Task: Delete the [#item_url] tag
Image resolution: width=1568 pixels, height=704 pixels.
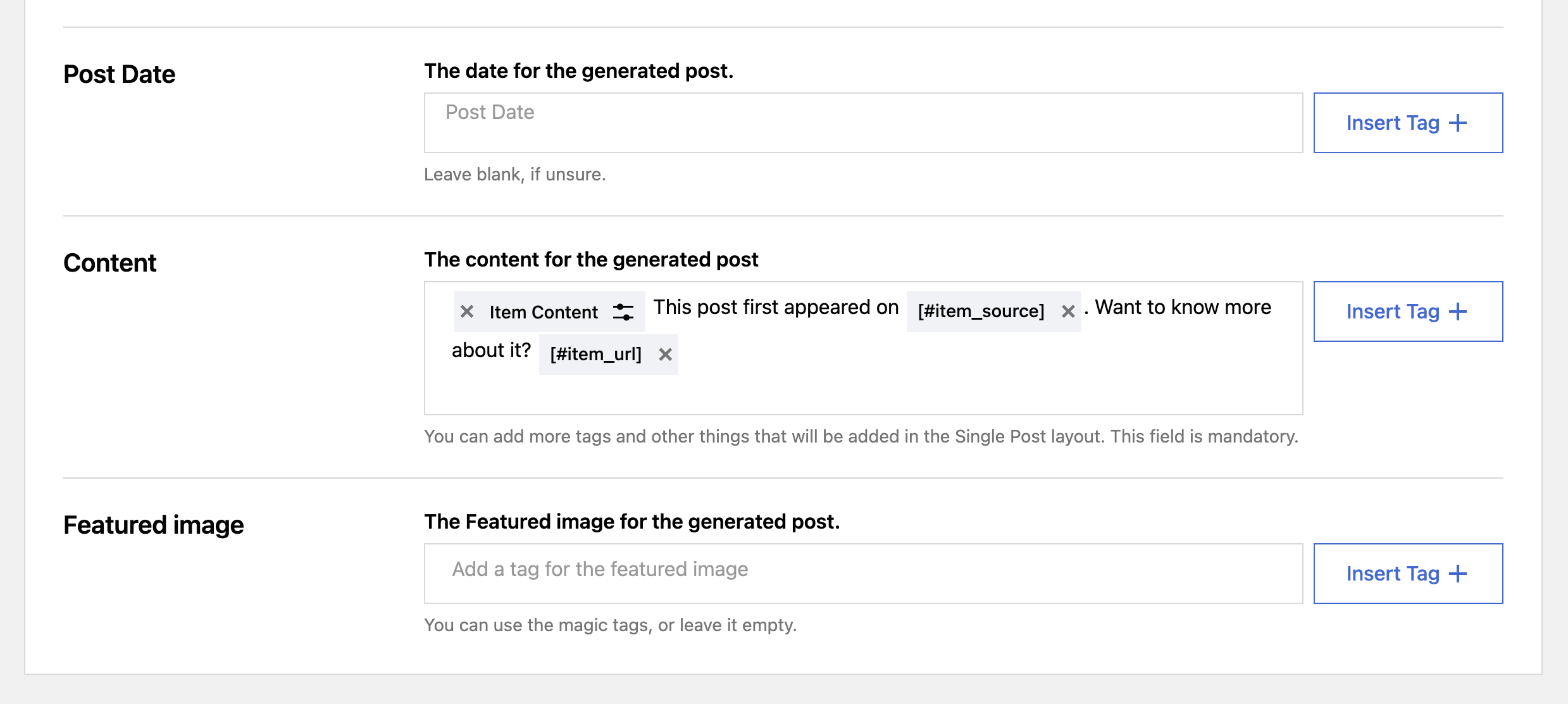Action: coord(665,355)
